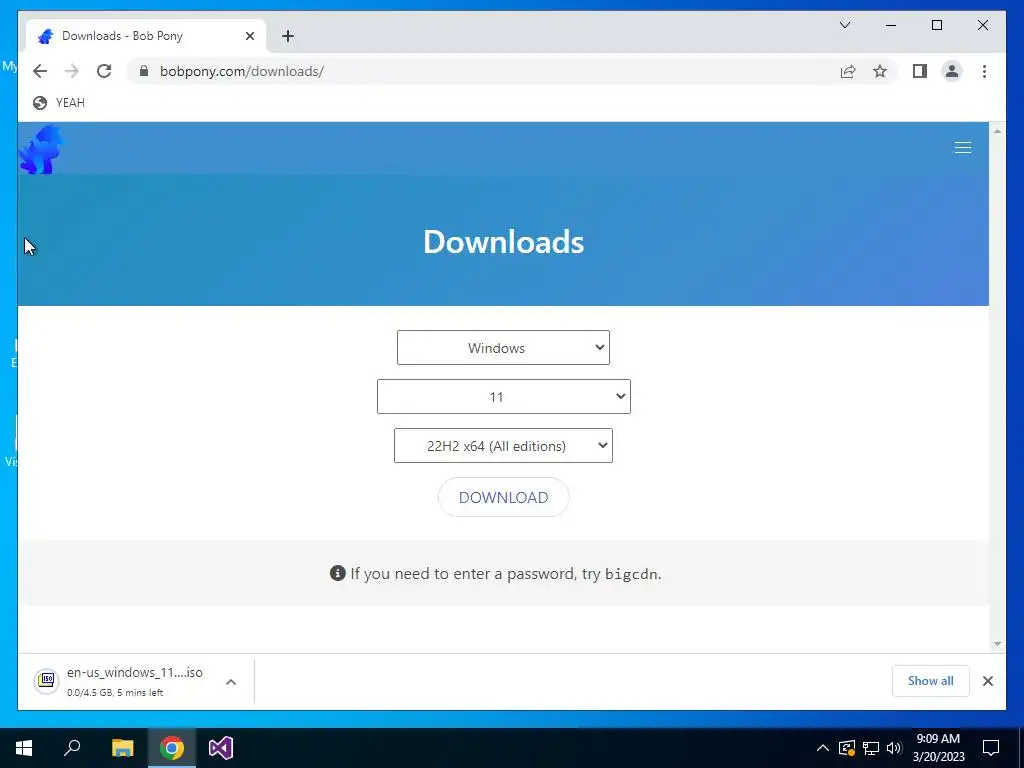Open Chrome's three-dot menu
Image resolution: width=1024 pixels, height=768 pixels.
(x=984, y=71)
